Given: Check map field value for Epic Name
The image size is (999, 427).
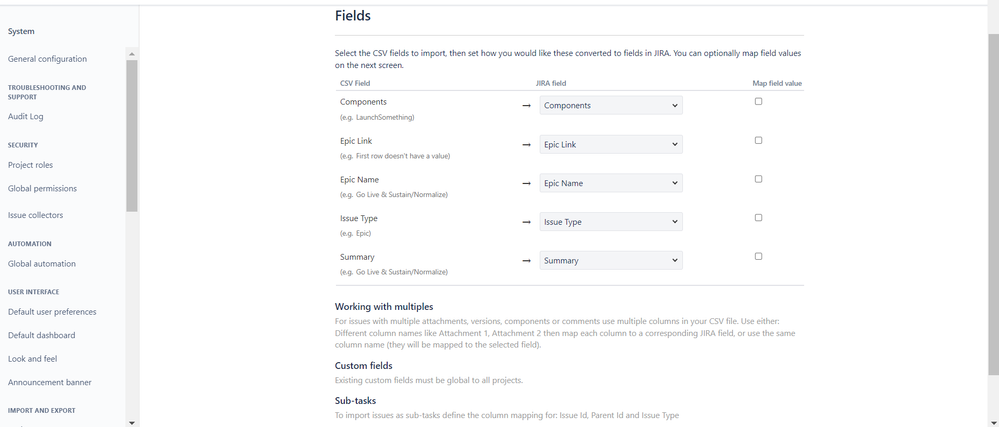Looking at the screenshot, I should pos(758,179).
